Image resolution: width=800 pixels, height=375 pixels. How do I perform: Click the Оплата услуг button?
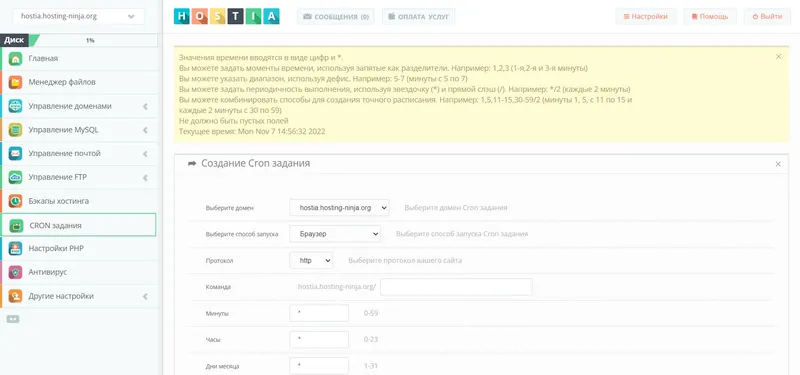pyautogui.click(x=418, y=16)
